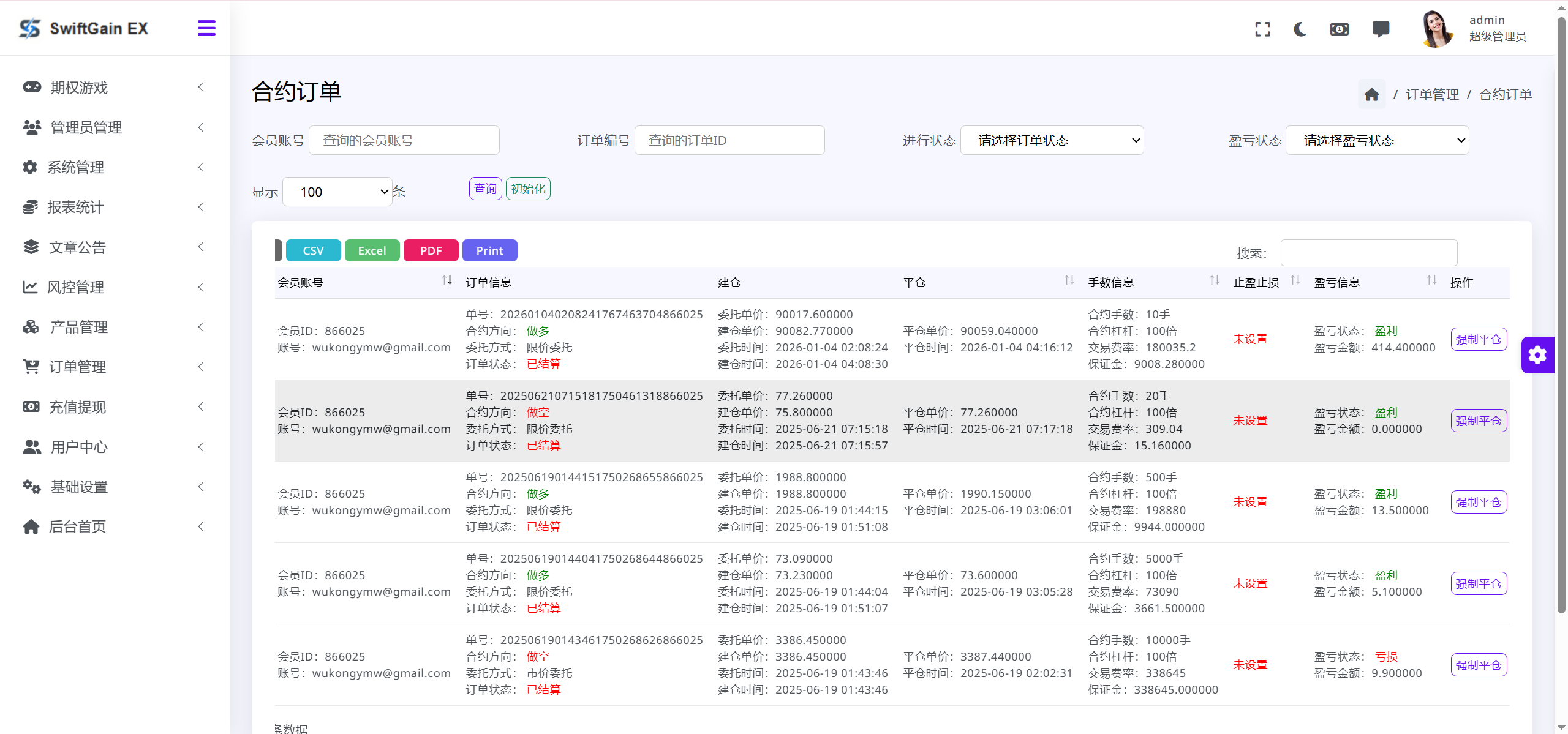Viewport: 1568px width, 734px height.
Task: Click the 充值提现 wallet icon in sidebar
Action: point(31,406)
